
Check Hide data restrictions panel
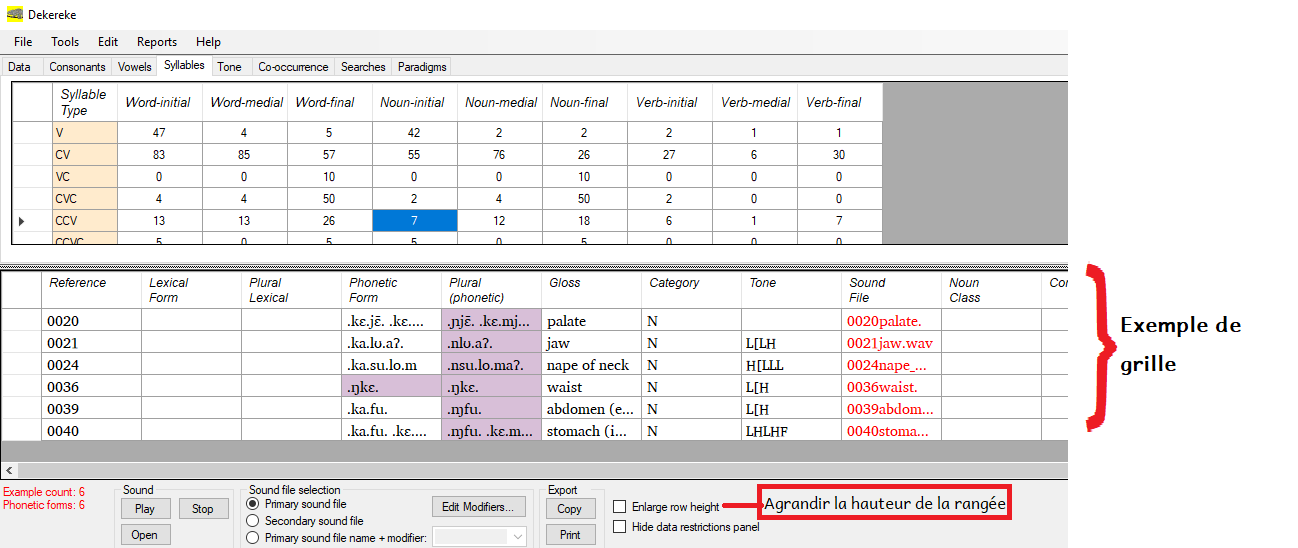pos(620,527)
